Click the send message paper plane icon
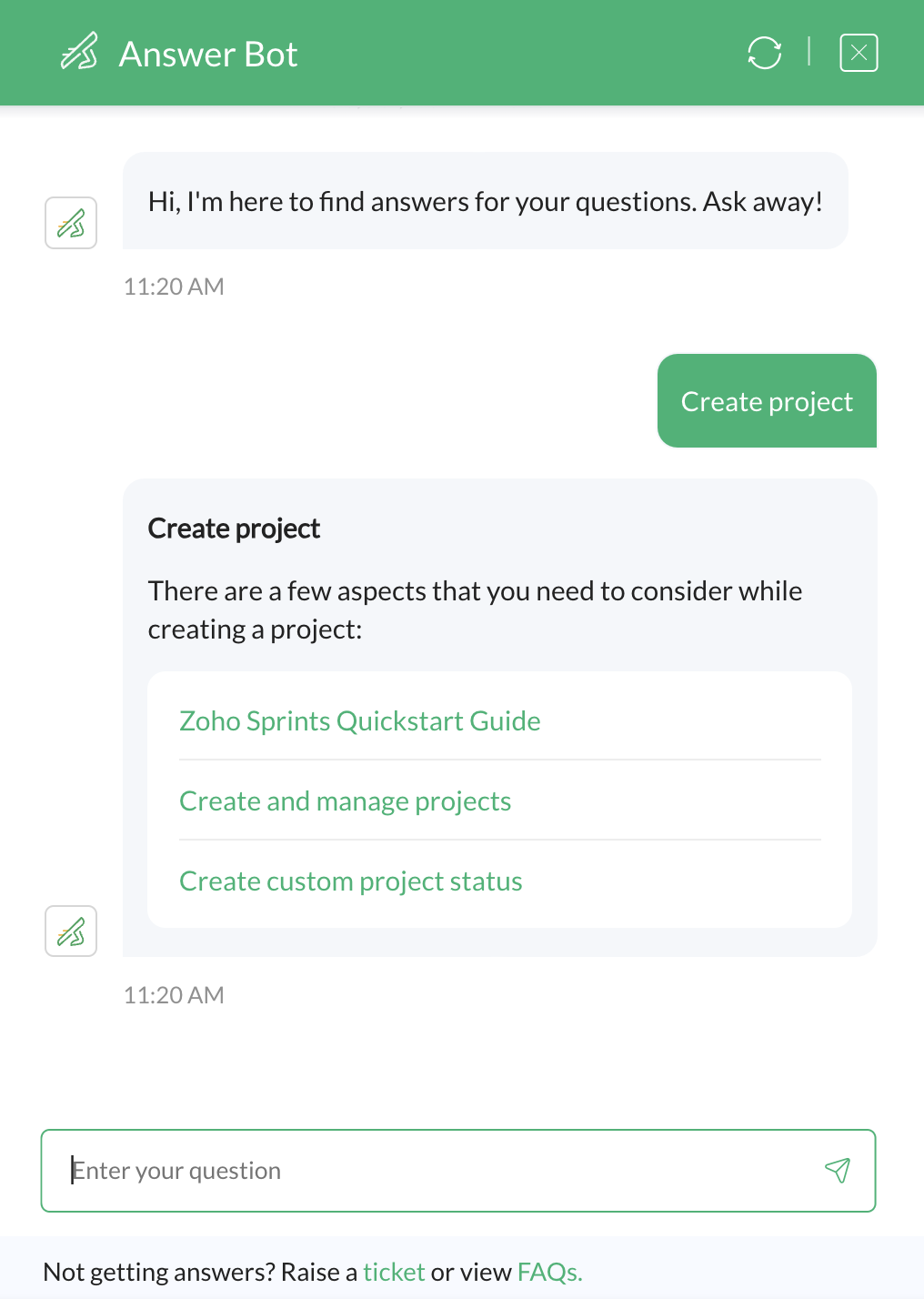 [x=838, y=1170]
